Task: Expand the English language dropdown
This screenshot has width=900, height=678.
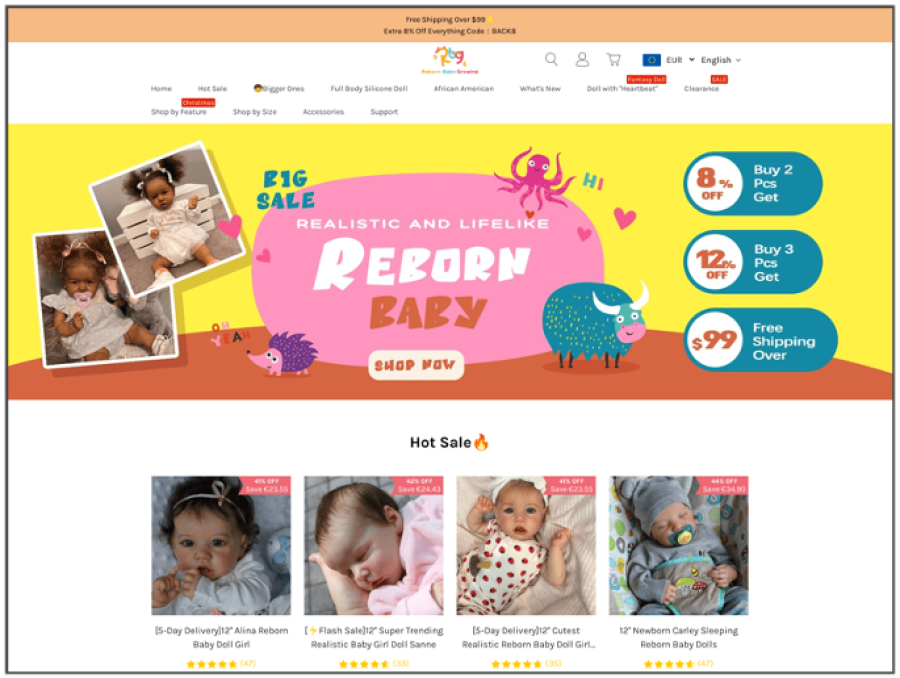Action: tap(720, 60)
